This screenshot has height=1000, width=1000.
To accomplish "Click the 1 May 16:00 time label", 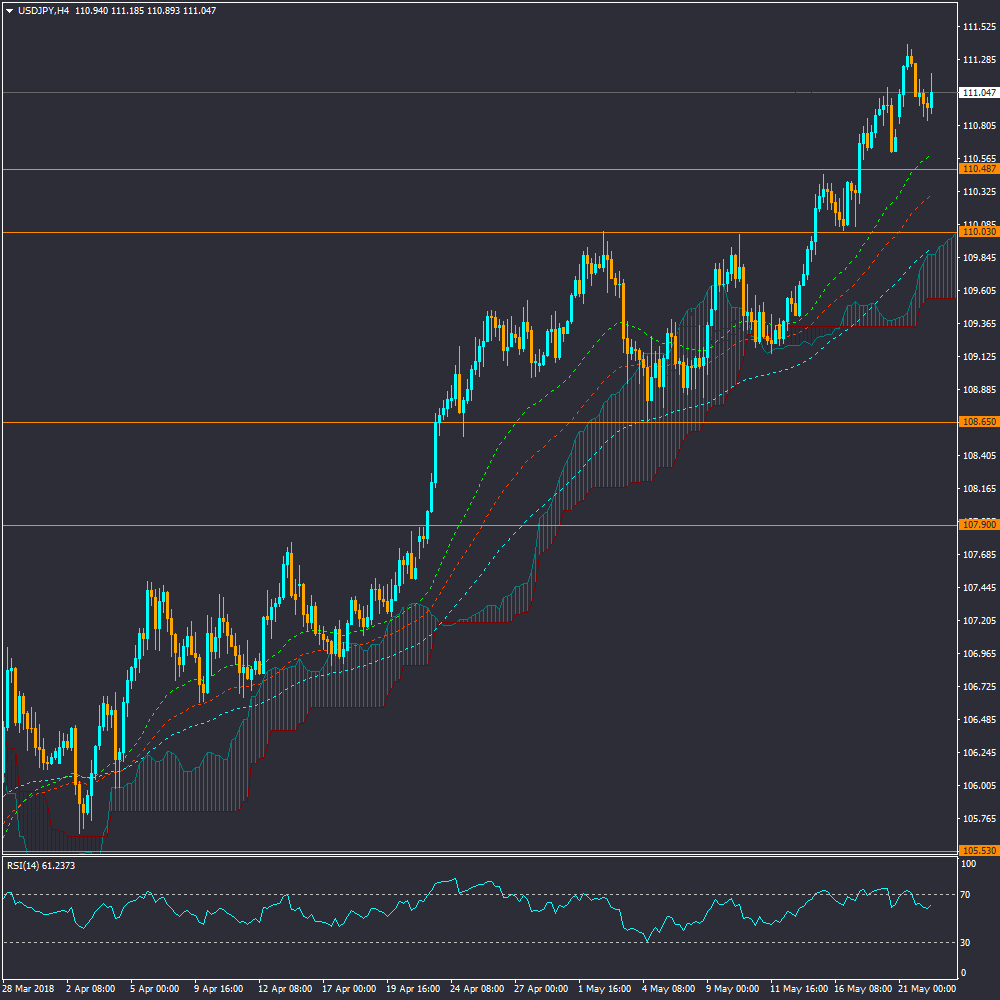I will [x=603, y=988].
